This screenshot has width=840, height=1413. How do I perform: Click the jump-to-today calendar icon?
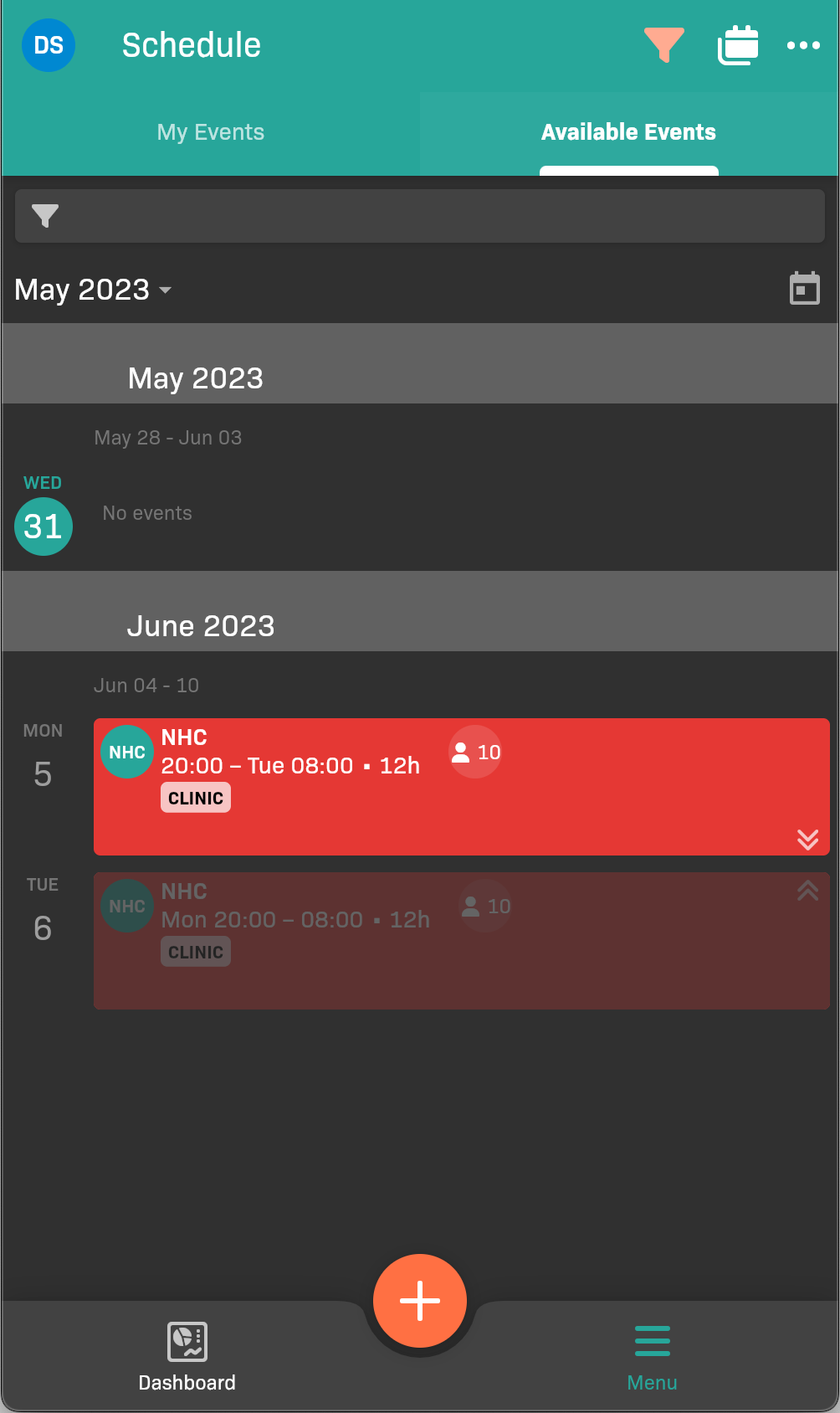pos(805,289)
